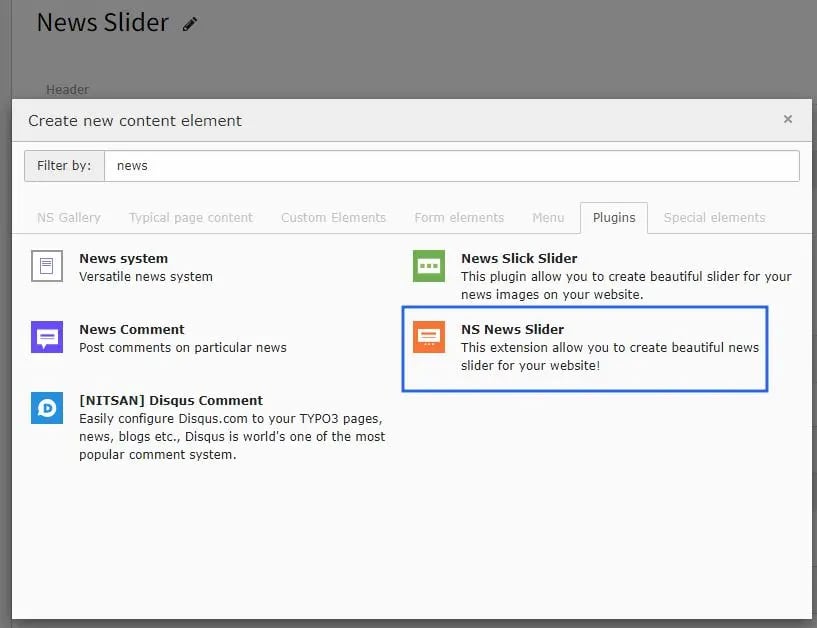Click the 'Versatile news system' description
This screenshot has height=628, width=817.
[146, 276]
